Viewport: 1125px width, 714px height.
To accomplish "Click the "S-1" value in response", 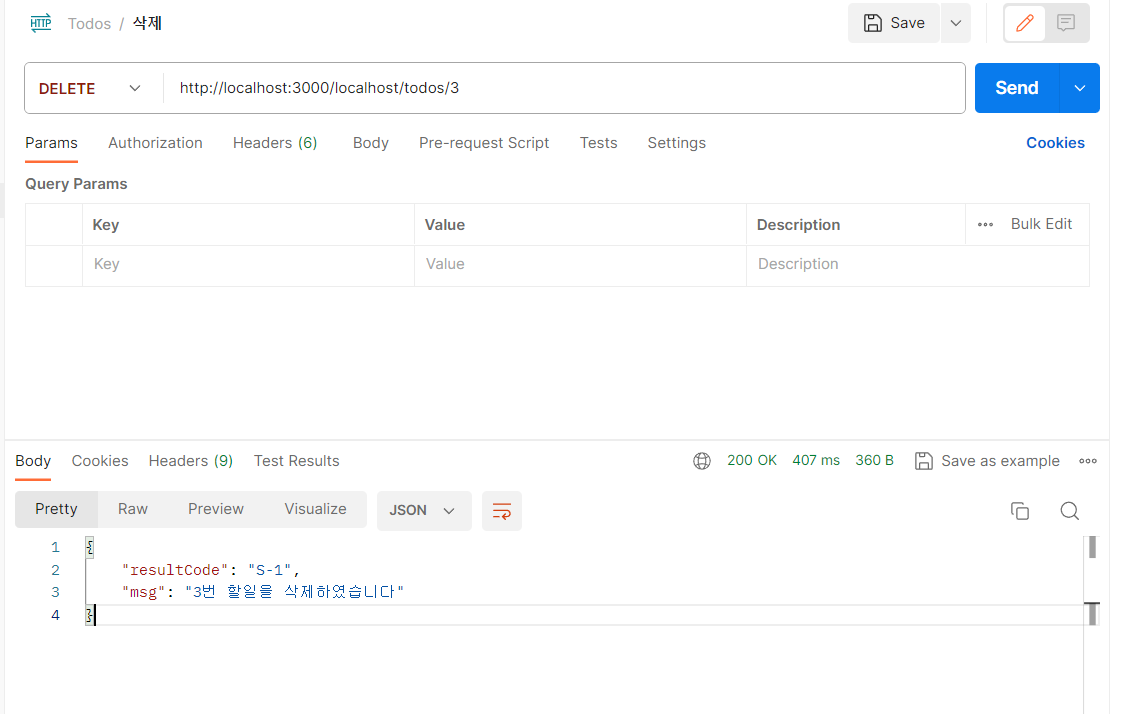I will point(269,570).
